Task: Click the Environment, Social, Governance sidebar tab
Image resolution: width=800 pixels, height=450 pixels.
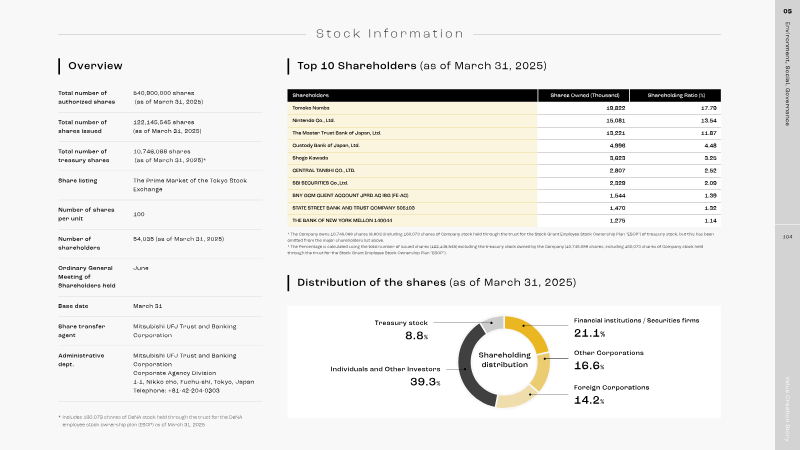Action: click(787, 73)
